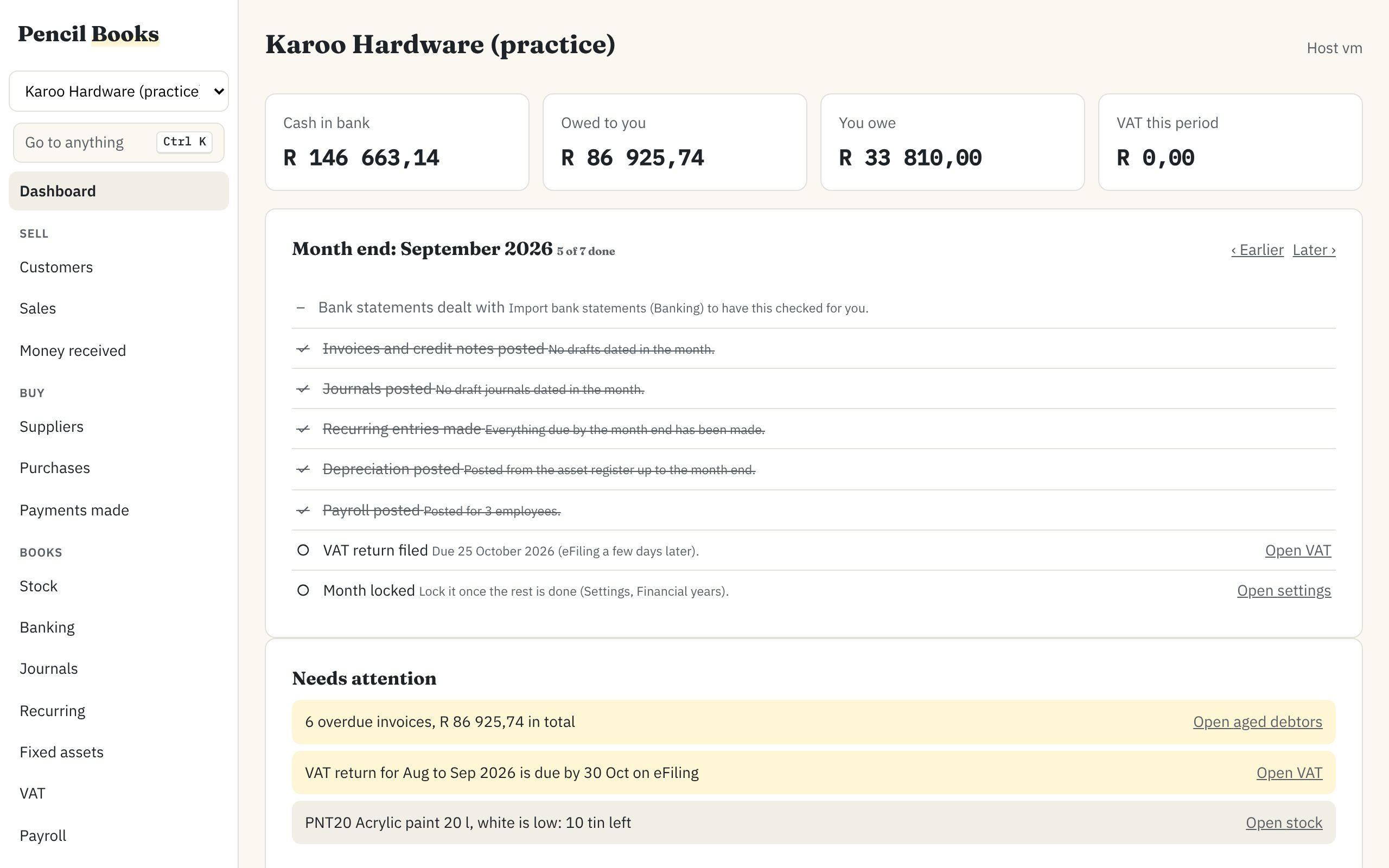Show the earlier month end

tap(1257, 250)
